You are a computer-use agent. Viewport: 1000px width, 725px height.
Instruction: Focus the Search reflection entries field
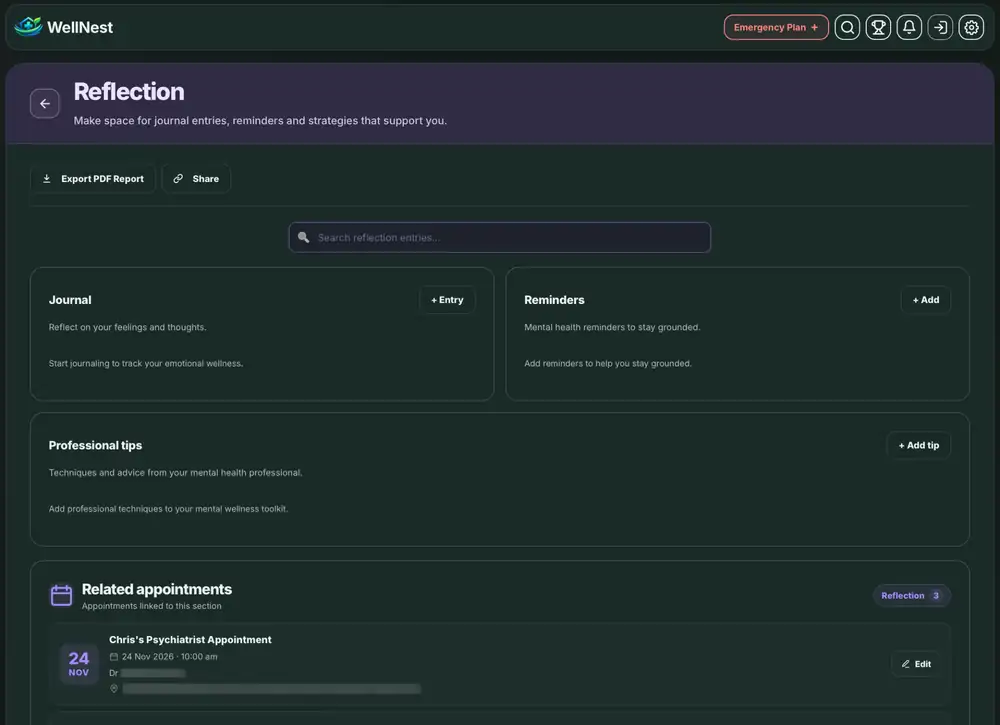tap(499, 237)
